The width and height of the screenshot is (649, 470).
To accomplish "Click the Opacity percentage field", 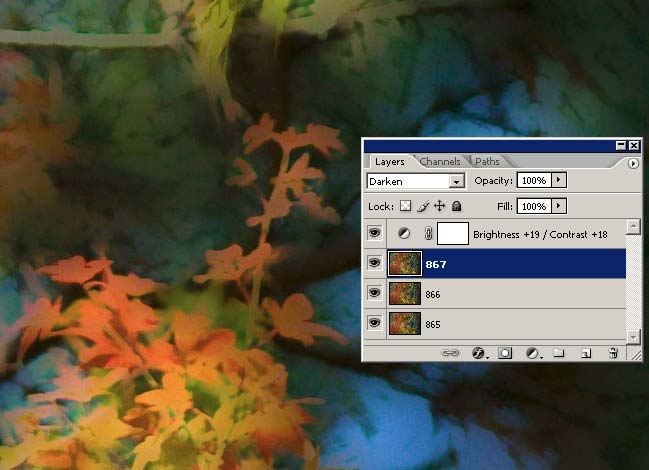I will [x=533, y=180].
